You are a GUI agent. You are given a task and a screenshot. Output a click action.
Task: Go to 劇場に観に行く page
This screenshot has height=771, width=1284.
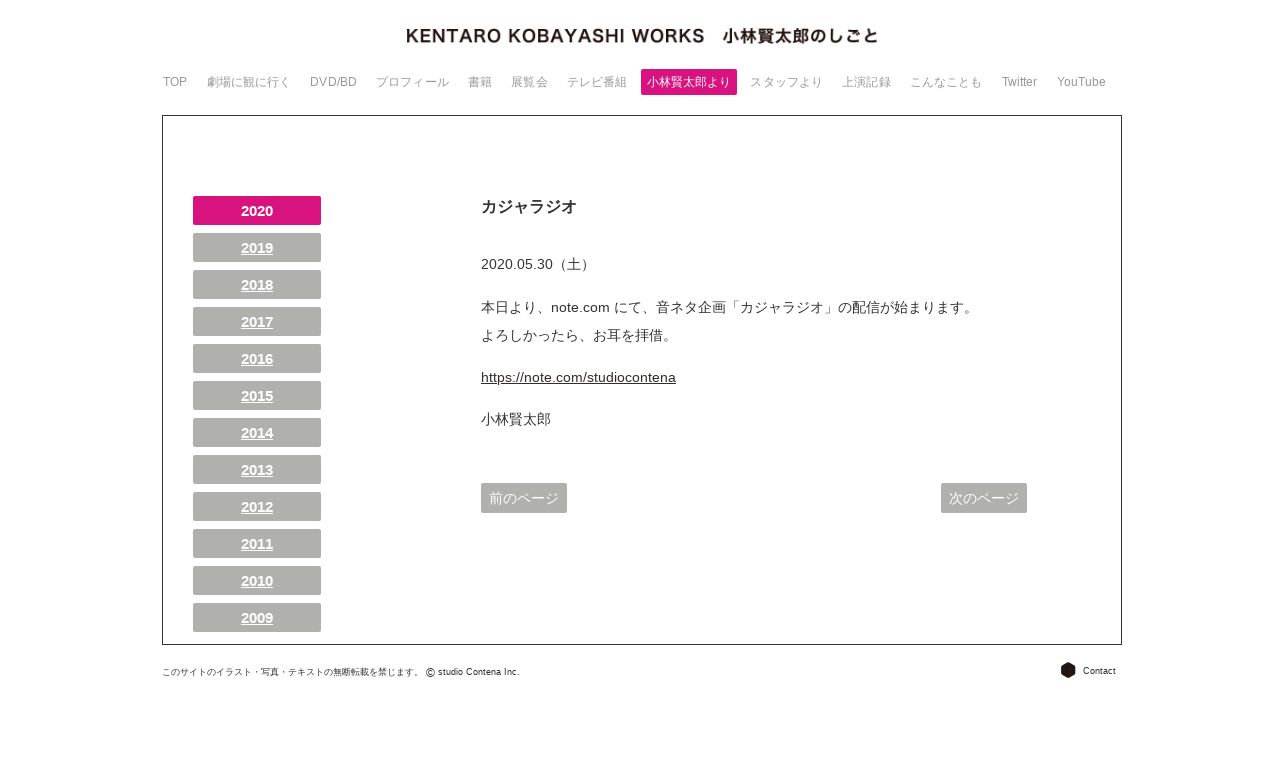click(x=249, y=82)
